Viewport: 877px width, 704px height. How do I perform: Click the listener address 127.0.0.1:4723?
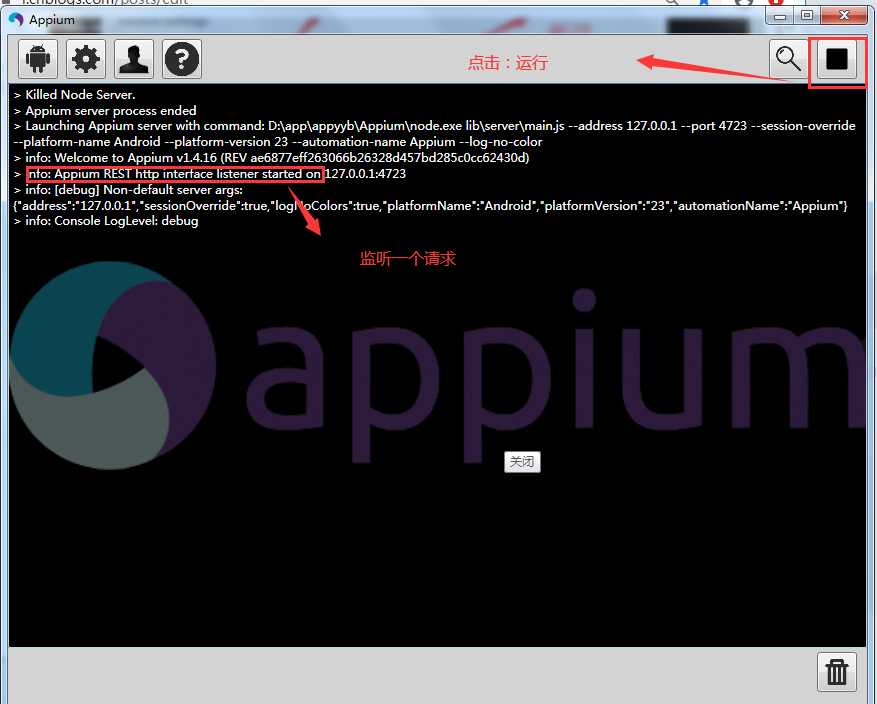click(365, 174)
